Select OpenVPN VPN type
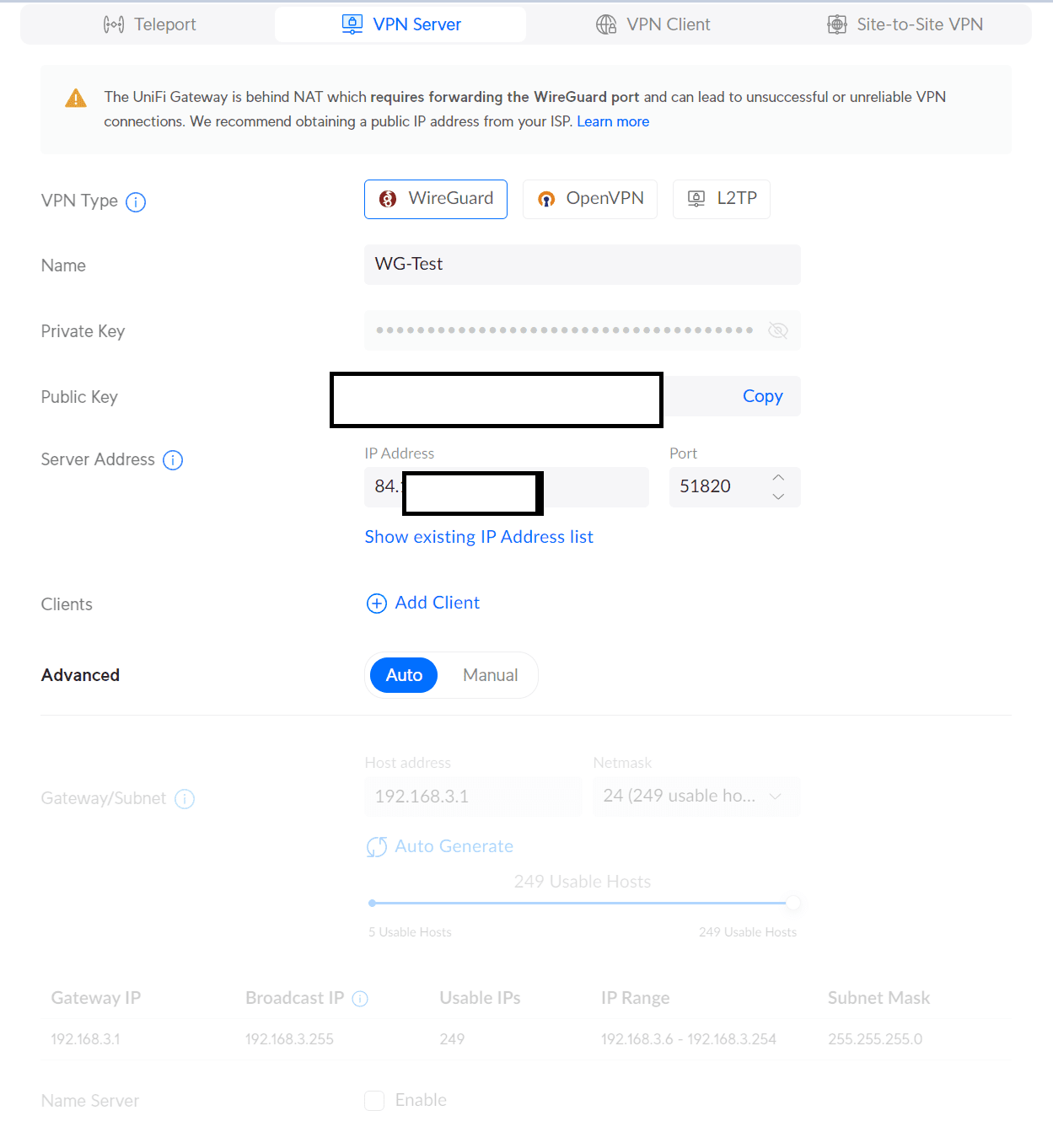The image size is (1053, 1148). pyautogui.click(x=590, y=199)
